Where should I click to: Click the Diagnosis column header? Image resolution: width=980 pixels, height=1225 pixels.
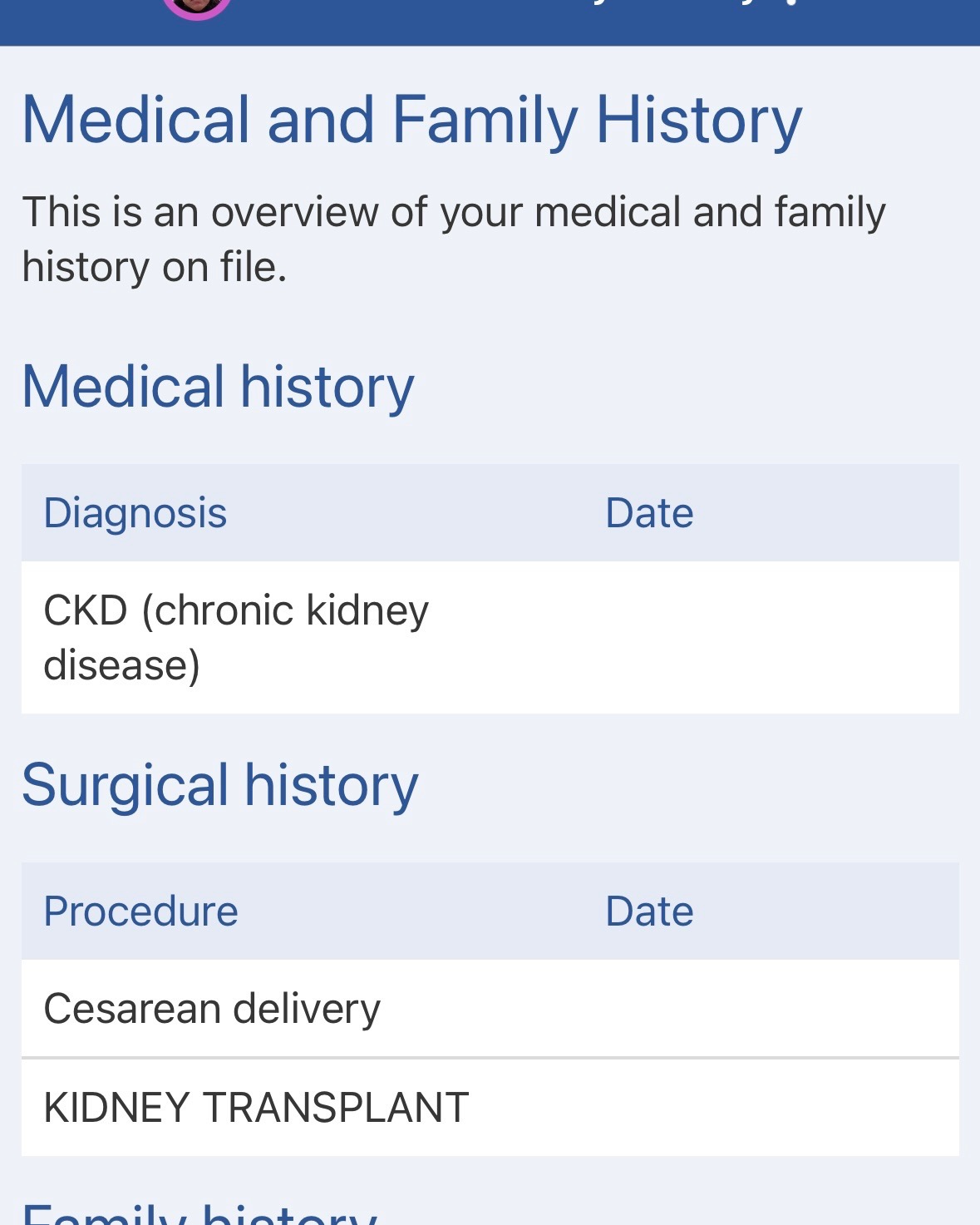pyautogui.click(x=135, y=513)
